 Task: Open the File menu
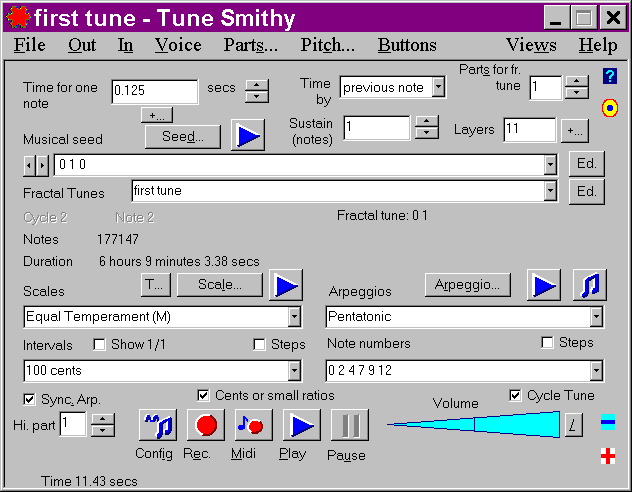(x=29, y=45)
